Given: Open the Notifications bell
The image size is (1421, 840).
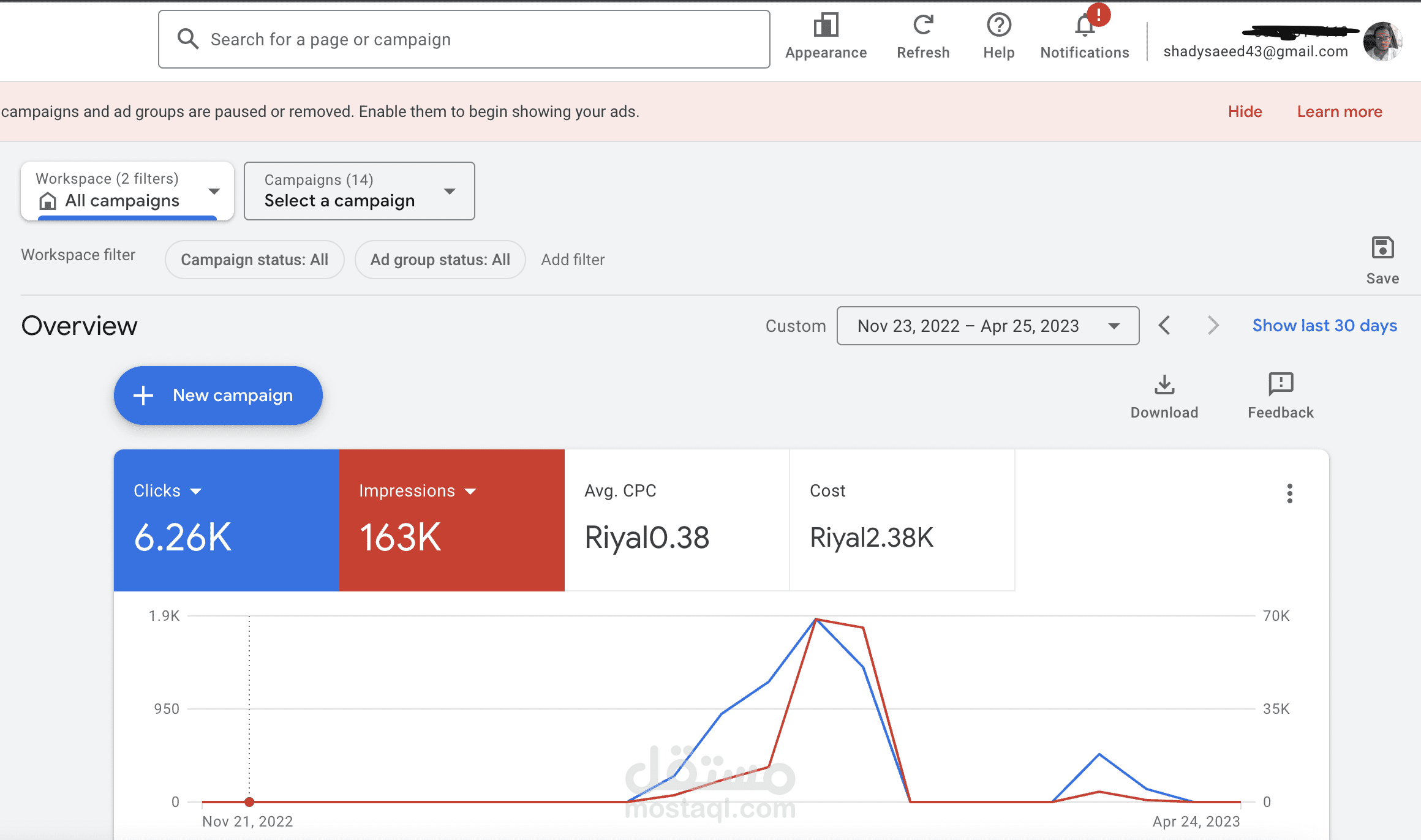Looking at the screenshot, I should point(1085,26).
